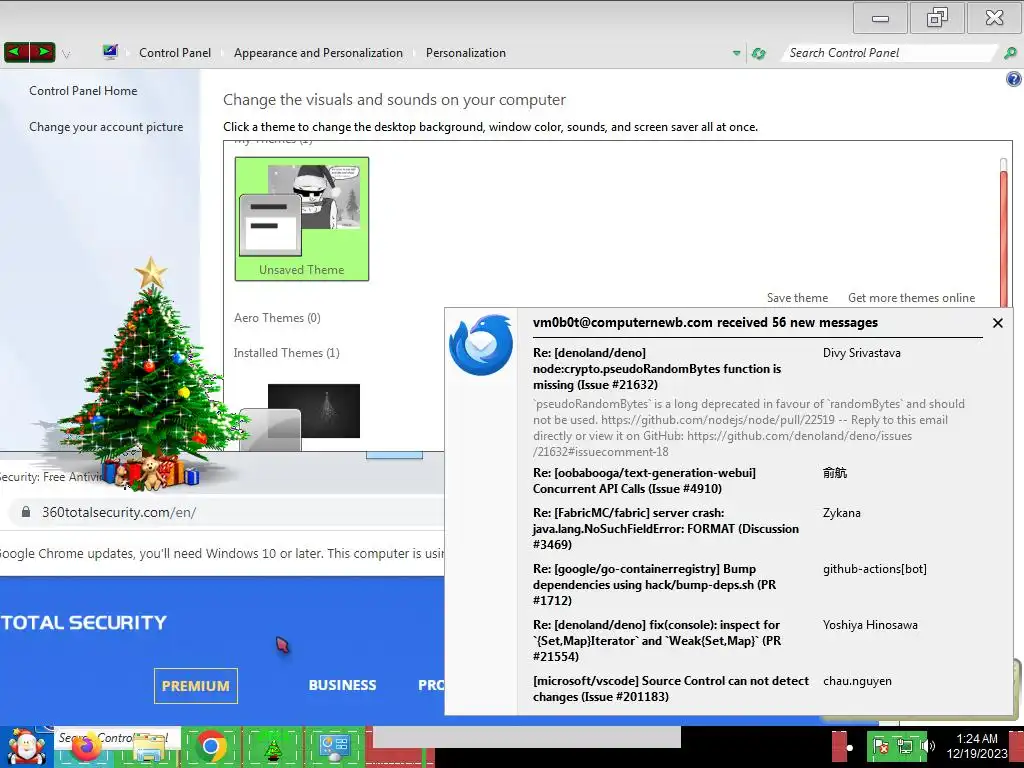
Task: Select Personalization breadcrumb item
Action: pos(466,53)
